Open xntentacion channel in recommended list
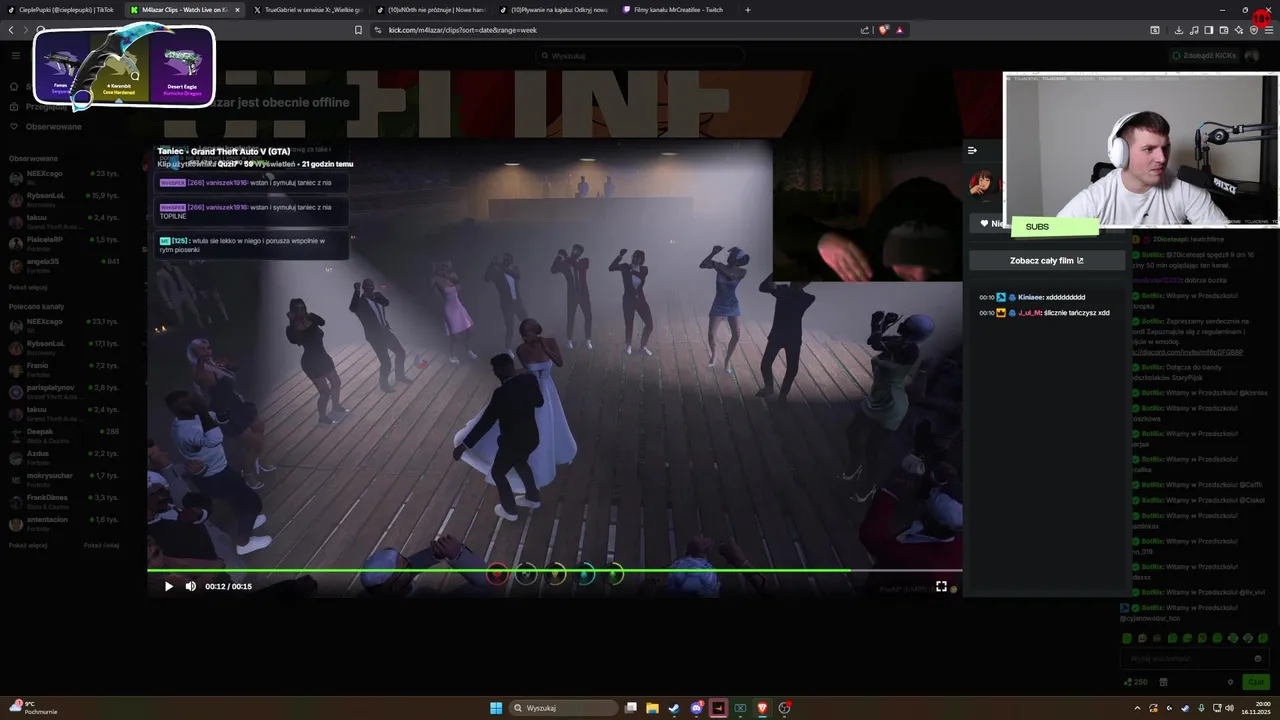 pos(64,524)
